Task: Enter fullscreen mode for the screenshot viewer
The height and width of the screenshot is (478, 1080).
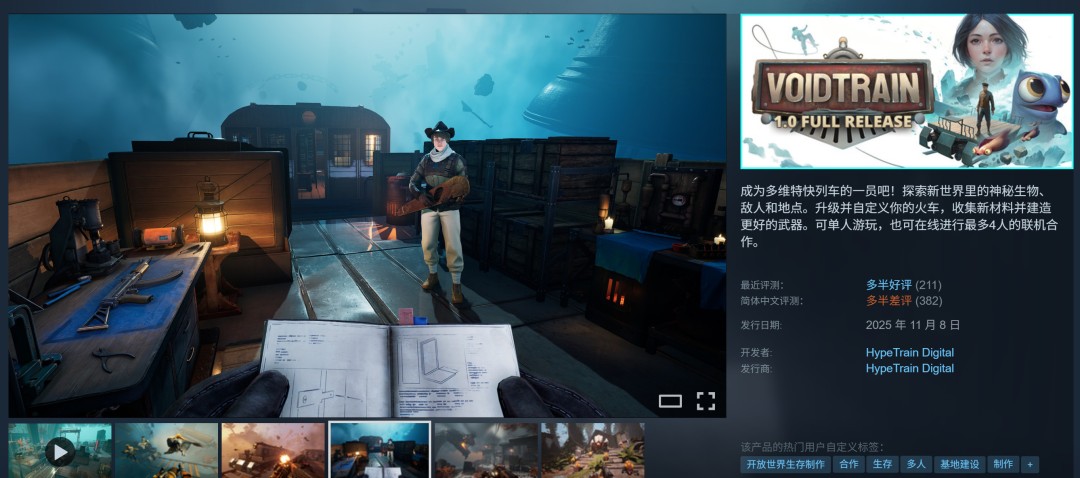Action: coord(705,401)
